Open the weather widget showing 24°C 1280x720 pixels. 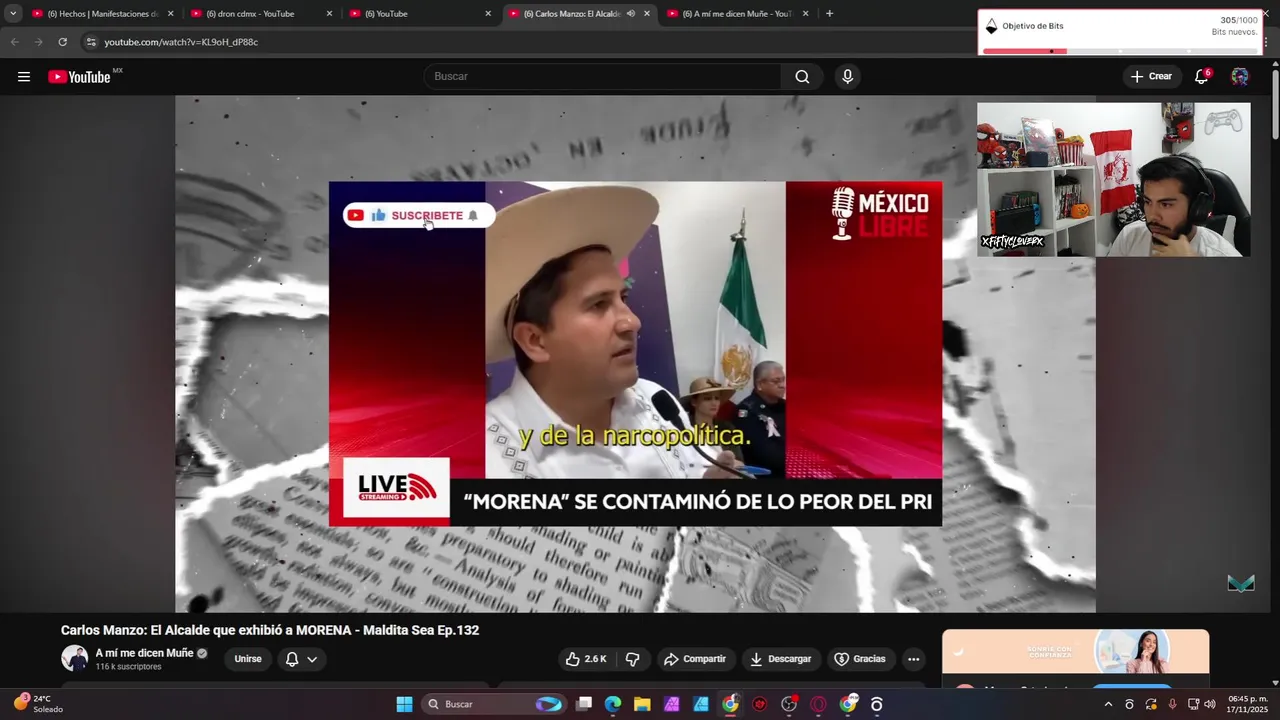click(38, 704)
